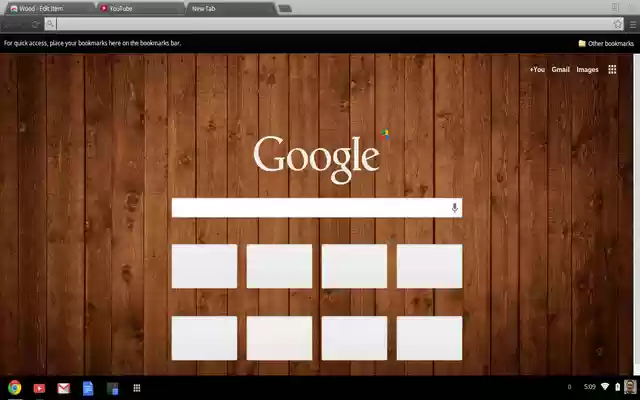The height and width of the screenshot is (400, 640).
Task: Open the Chrome hamburger menu
Action: click(633, 25)
